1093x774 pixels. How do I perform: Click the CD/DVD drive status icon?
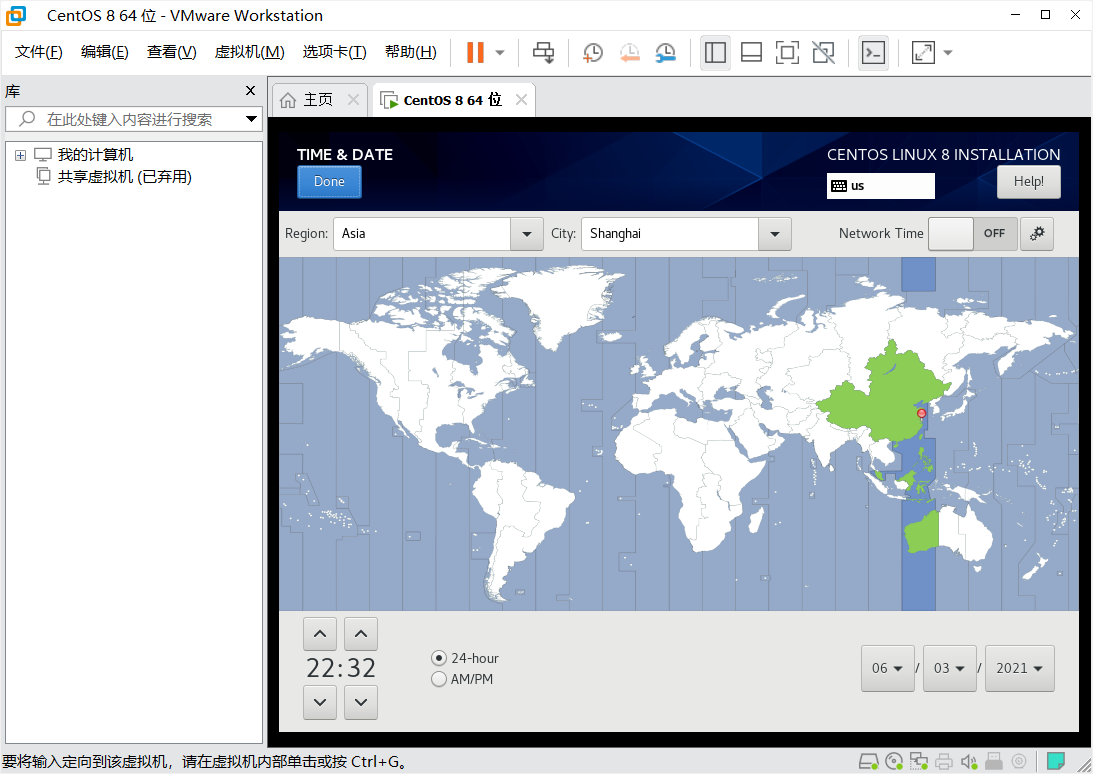pyautogui.click(x=894, y=761)
